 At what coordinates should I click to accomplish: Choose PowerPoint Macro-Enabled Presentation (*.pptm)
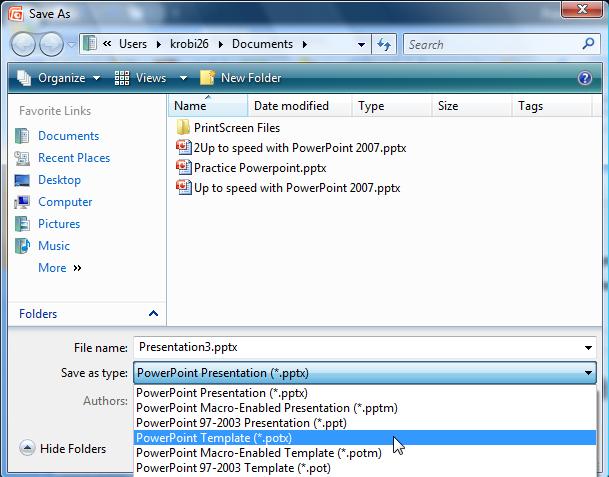click(x=365, y=408)
